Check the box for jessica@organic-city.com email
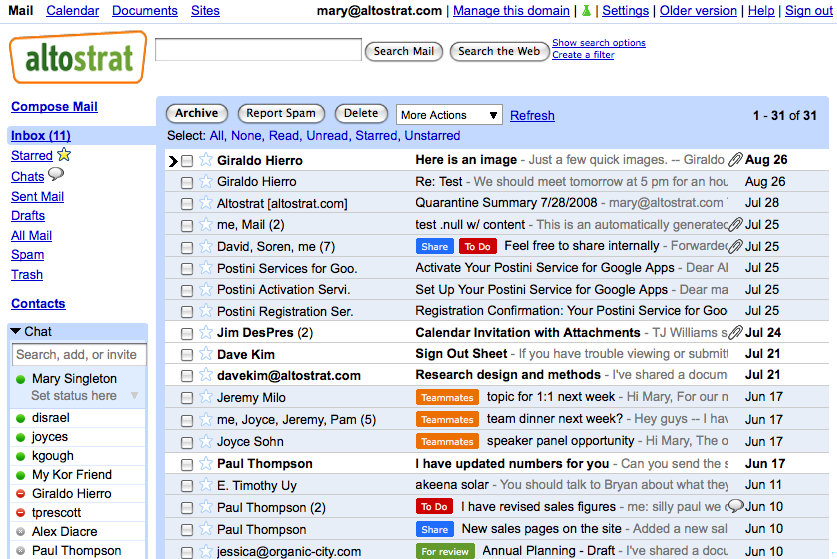Image resolution: width=837 pixels, height=559 pixels. pos(187,552)
